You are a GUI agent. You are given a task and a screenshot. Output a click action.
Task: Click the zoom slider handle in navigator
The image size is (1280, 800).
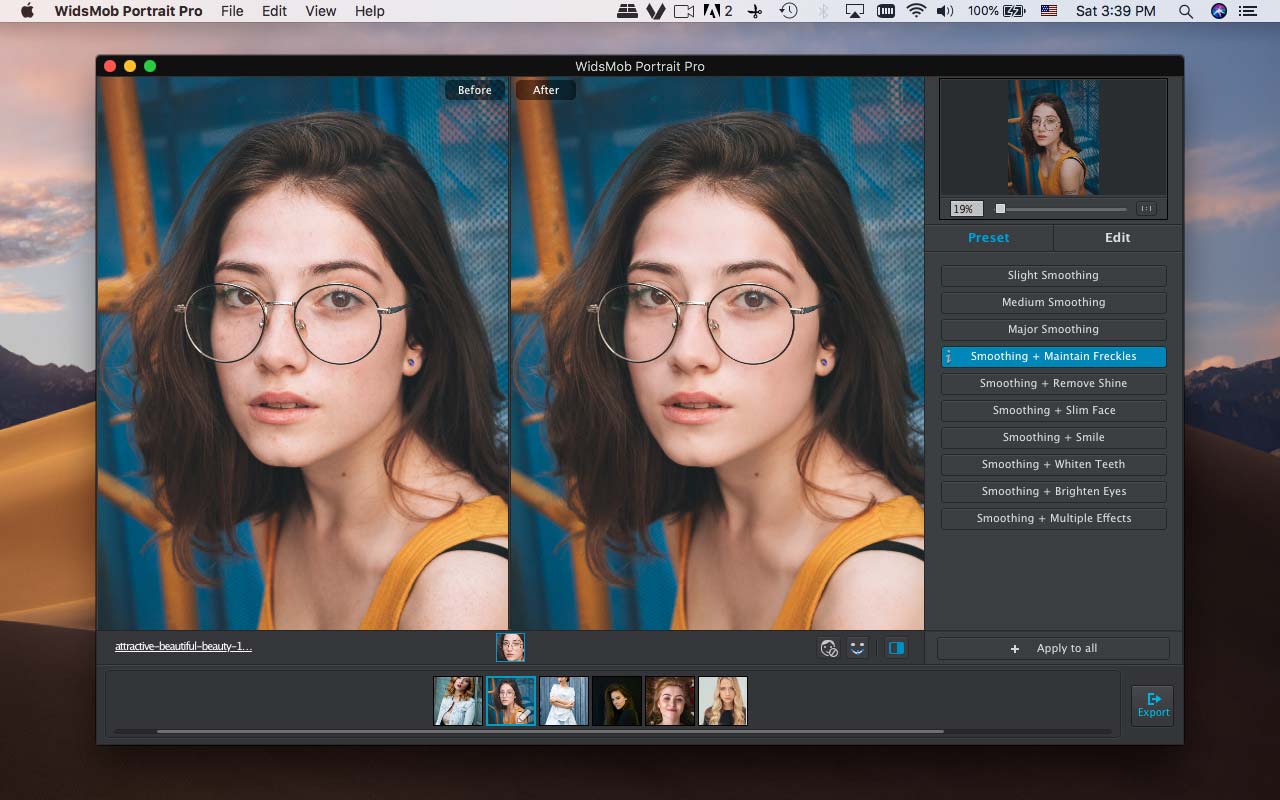click(1000, 209)
